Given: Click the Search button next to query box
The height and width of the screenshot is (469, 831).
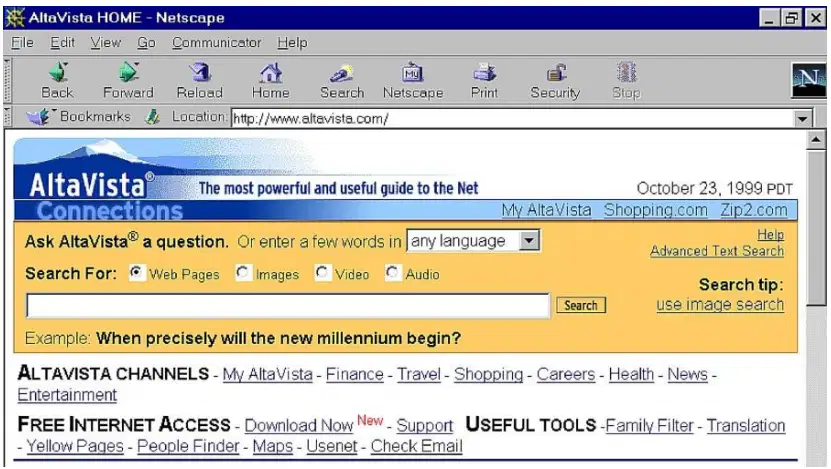Looking at the screenshot, I should pos(581,305).
